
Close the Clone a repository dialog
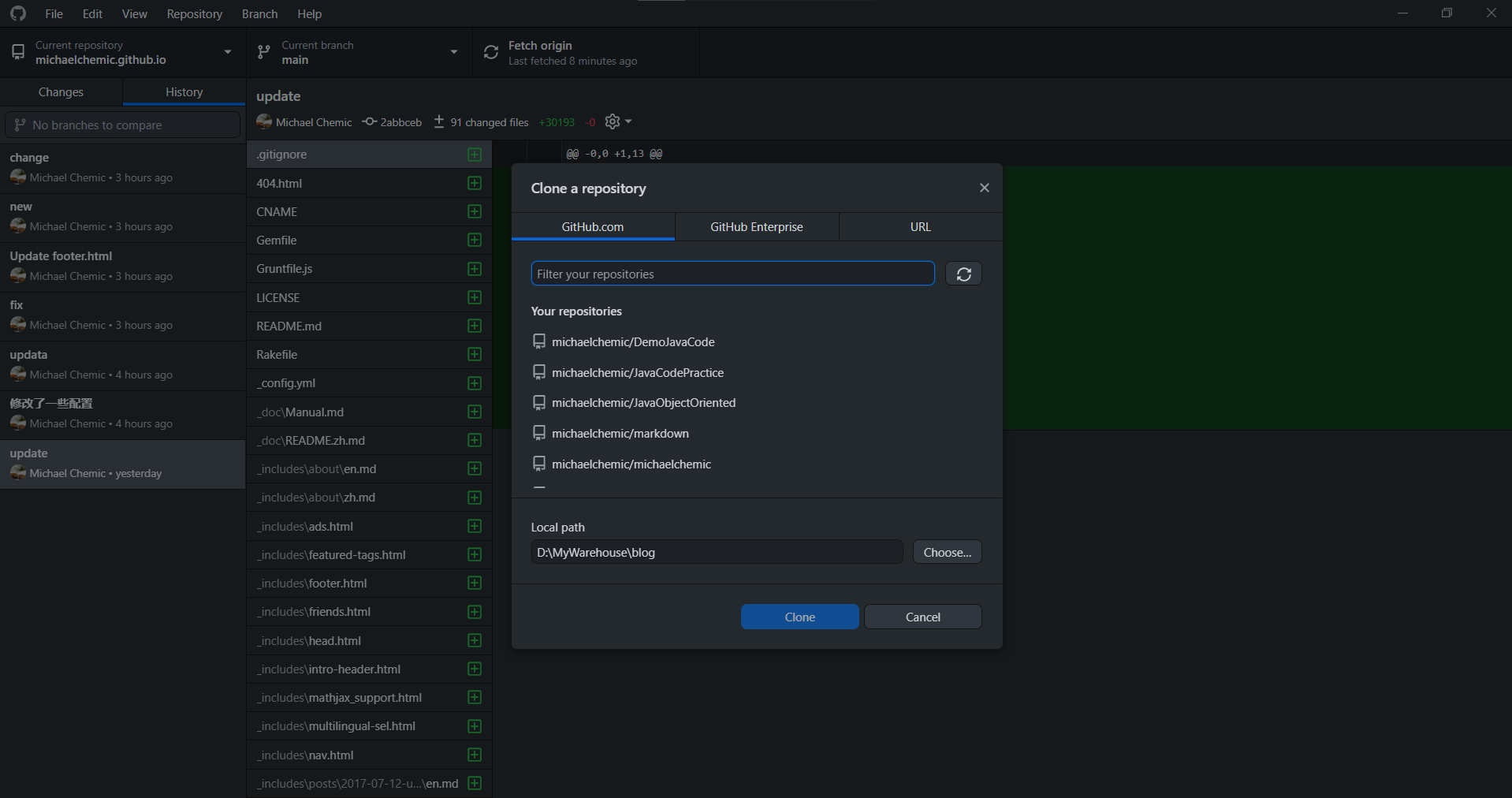coord(984,188)
